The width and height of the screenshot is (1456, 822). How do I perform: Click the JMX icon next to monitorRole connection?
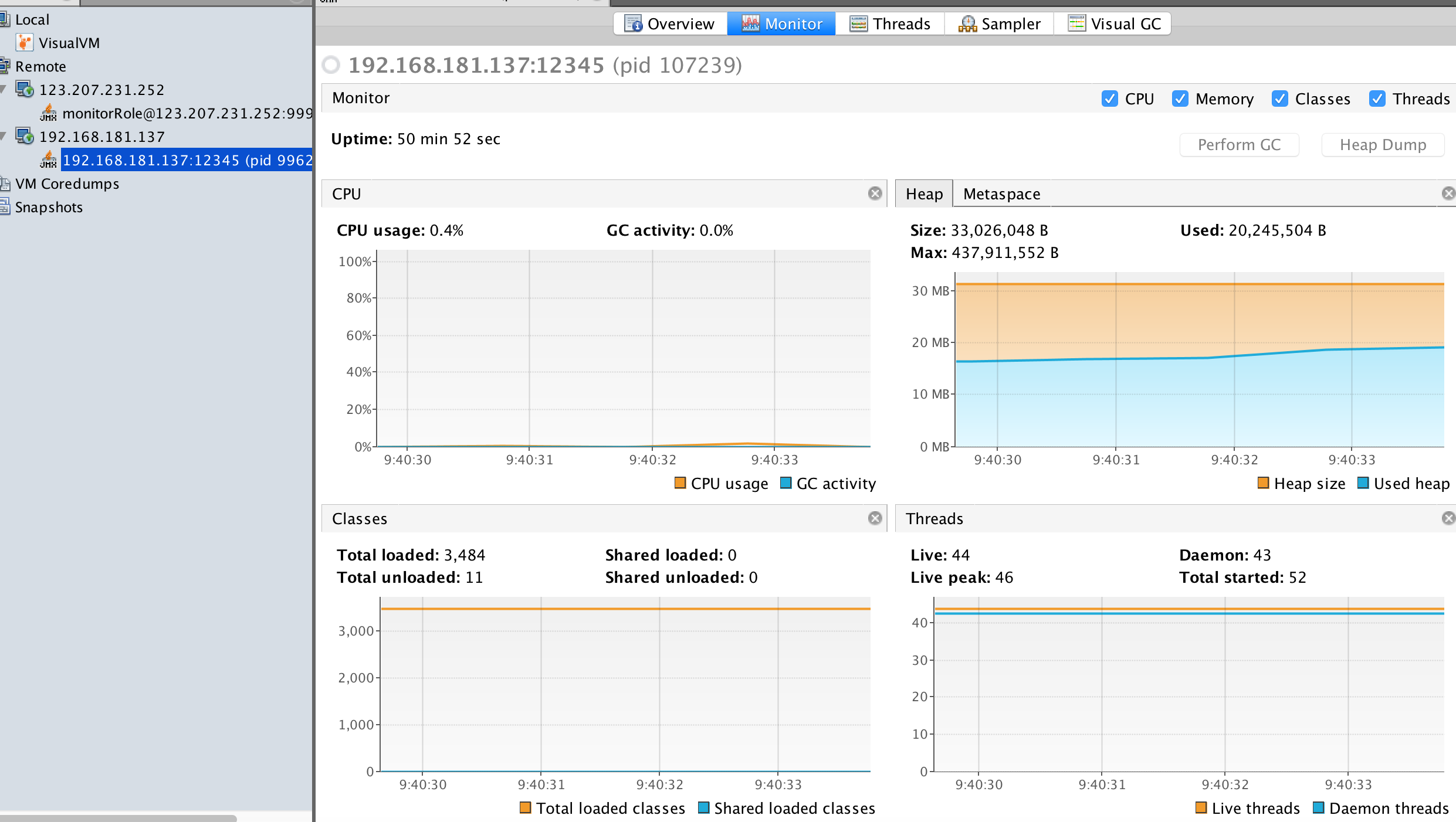pos(48,113)
